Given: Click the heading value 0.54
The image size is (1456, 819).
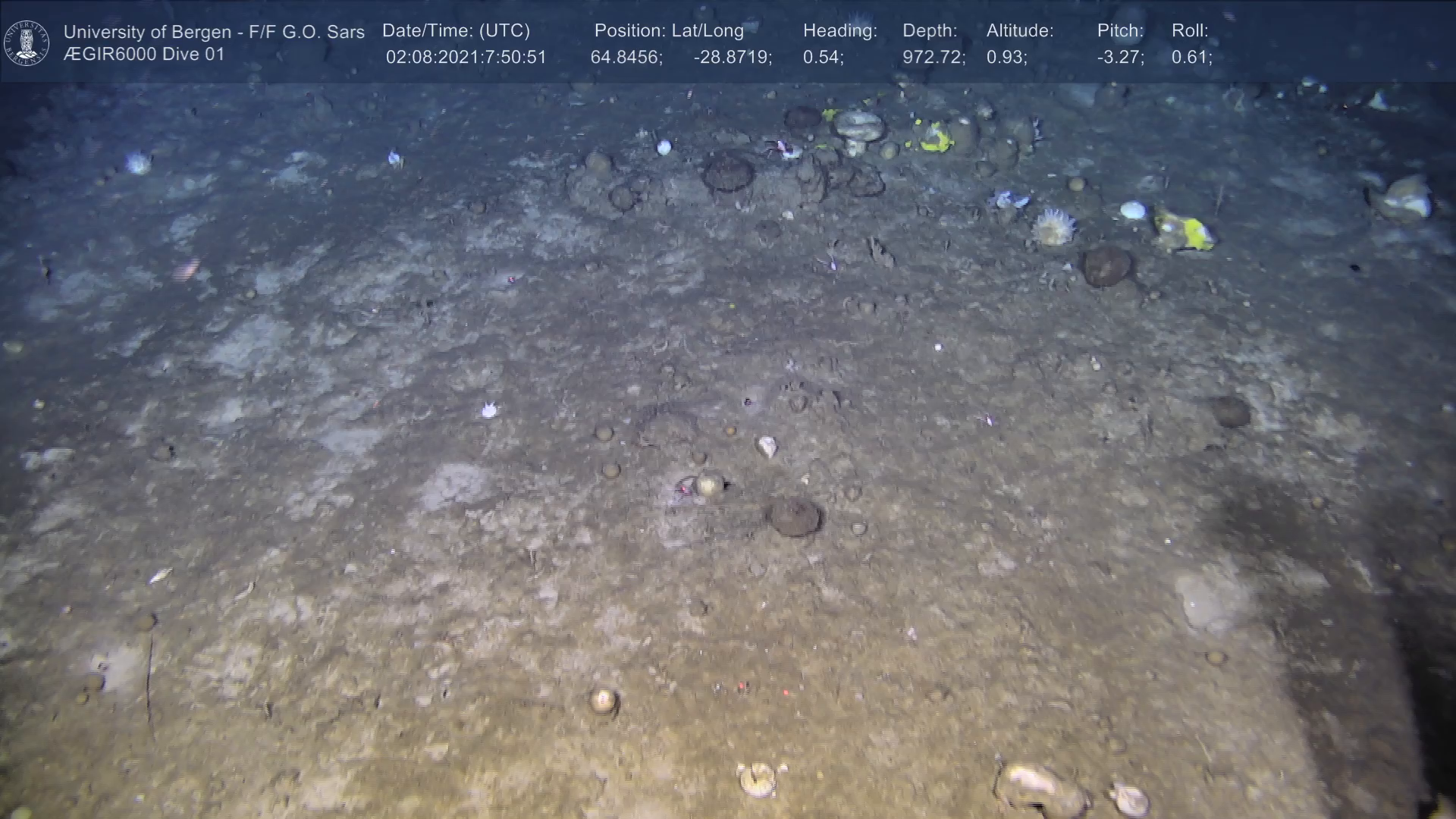Looking at the screenshot, I should click(x=823, y=58).
